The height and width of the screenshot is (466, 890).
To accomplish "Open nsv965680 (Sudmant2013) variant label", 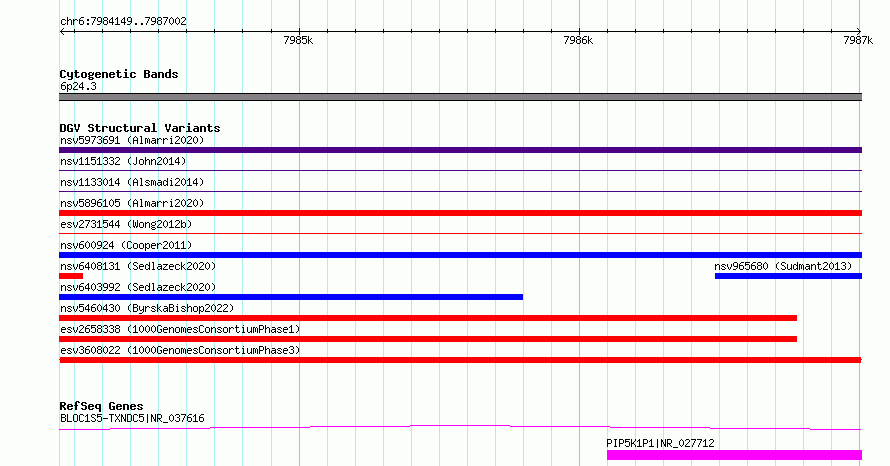I will pyautogui.click(x=783, y=266).
